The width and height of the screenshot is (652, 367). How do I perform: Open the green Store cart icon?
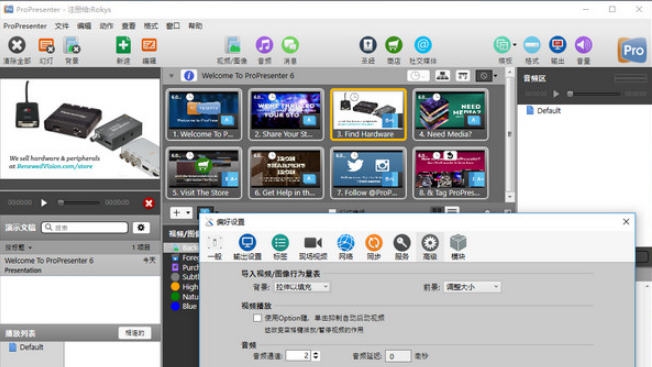tap(393, 45)
